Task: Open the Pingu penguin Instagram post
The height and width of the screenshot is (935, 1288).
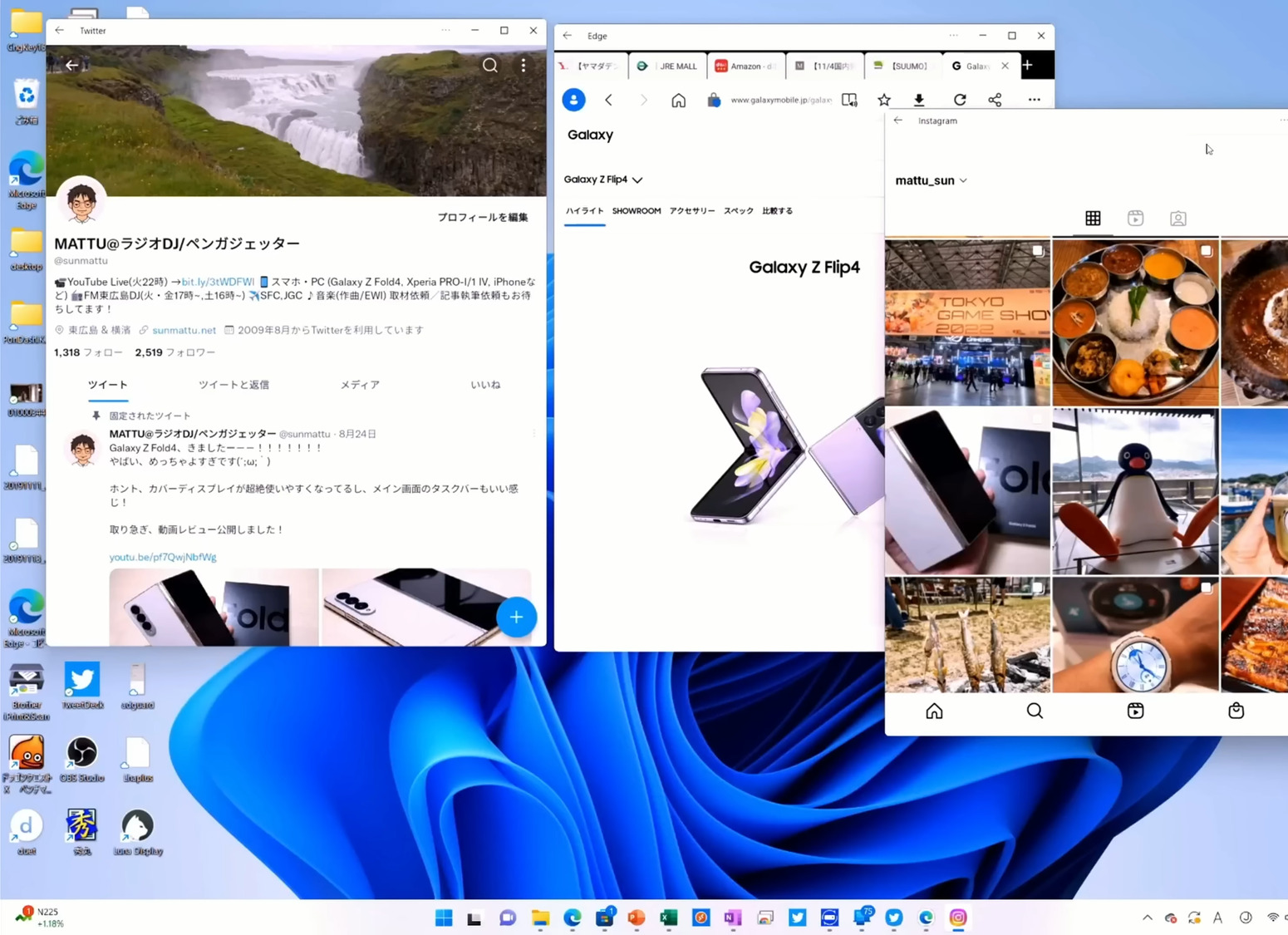Action: click(x=1136, y=491)
